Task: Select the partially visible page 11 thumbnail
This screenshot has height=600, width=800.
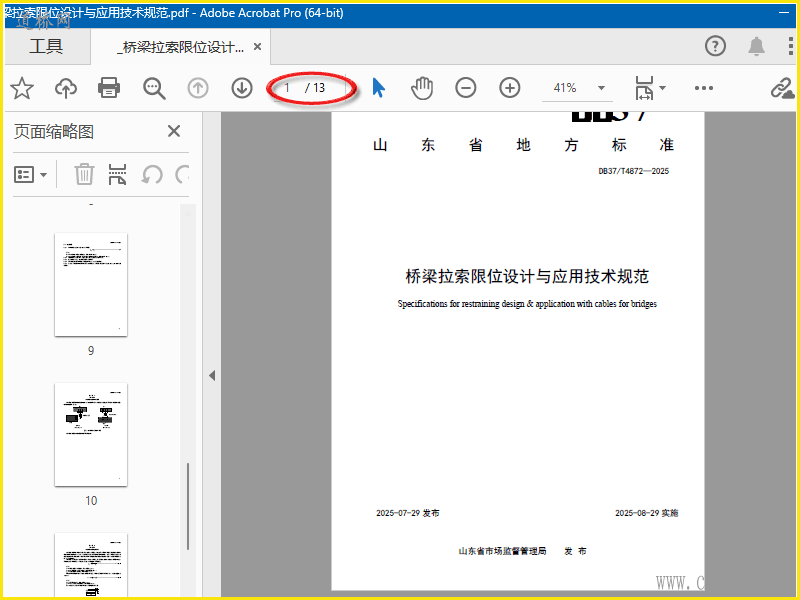Action: (x=91, y=565)
